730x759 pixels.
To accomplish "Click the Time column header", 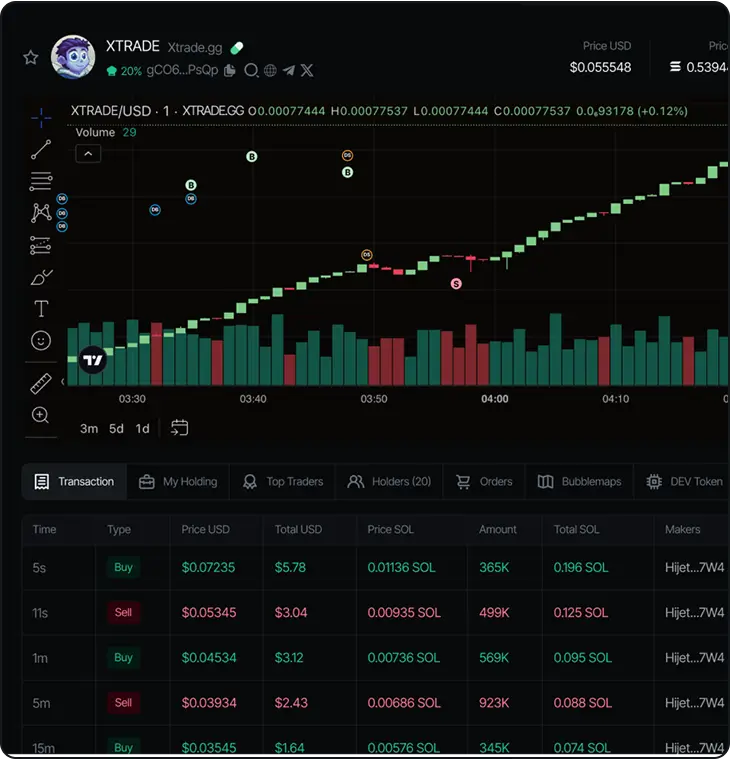I will 45,530.
